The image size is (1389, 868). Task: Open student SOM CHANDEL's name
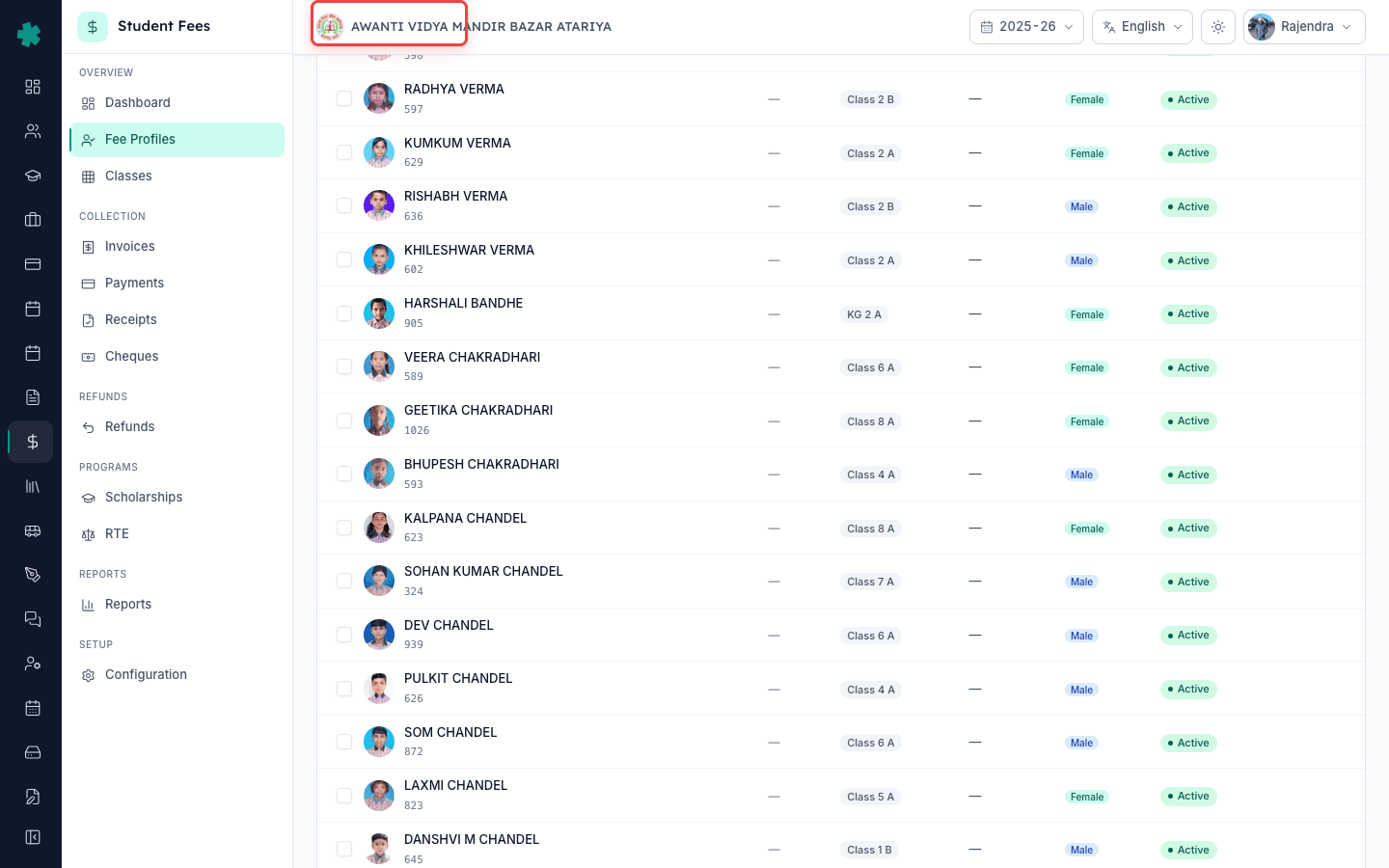450,732
